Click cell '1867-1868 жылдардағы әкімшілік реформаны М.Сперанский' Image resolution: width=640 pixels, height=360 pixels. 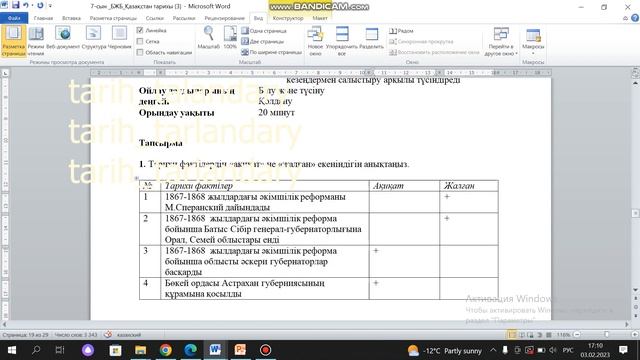pyautogui.click(x=264, y=202)
